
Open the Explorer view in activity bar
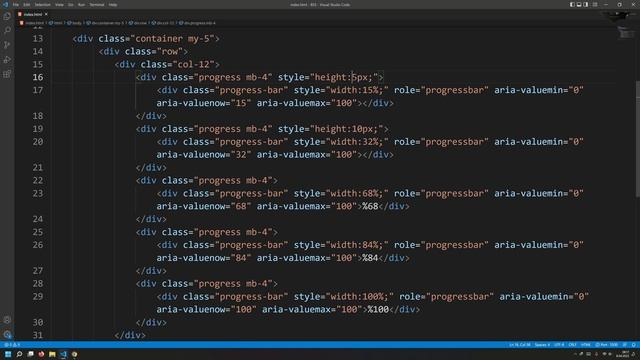coord(7,16)
